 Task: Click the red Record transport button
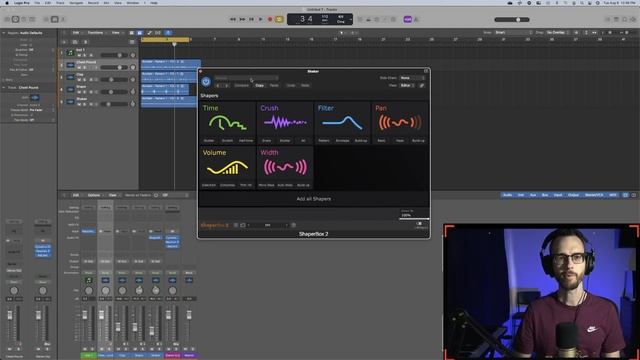tap(270, 19)
